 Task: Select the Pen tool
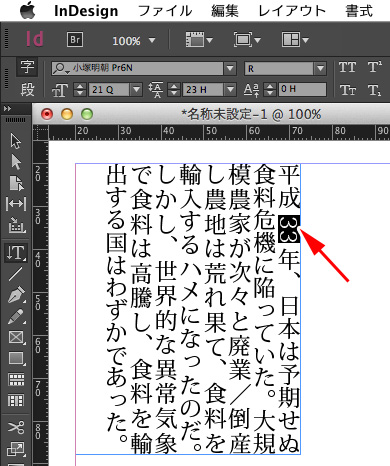16,295
